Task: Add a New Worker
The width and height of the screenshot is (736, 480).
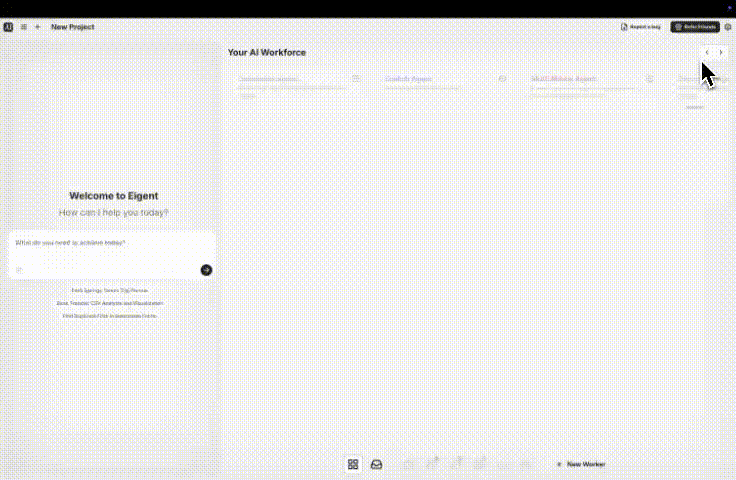Action: click(x=581, y=464)
